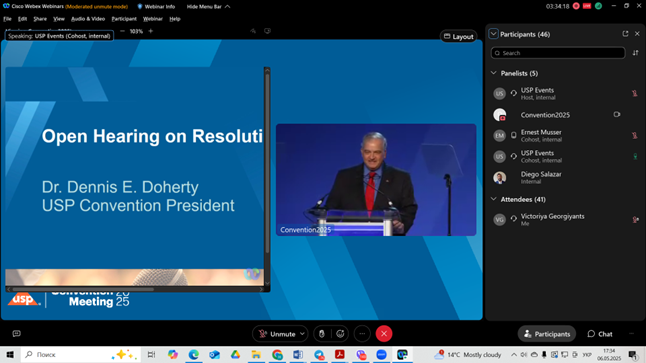Open the Layout options button
This screenshot has width=646, height=363.
pyautogui.click(x=458, y=37)
